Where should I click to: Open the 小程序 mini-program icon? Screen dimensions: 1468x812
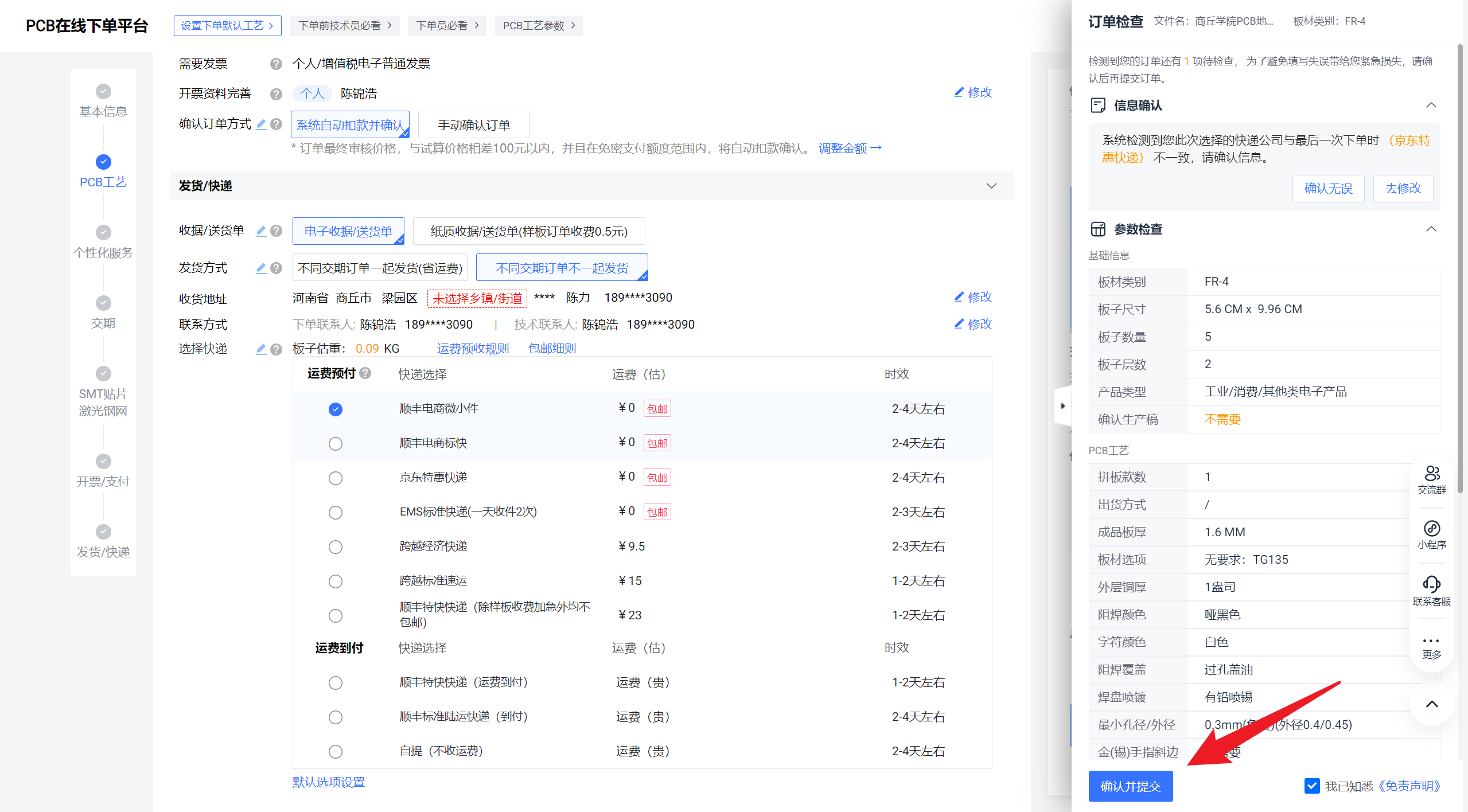tap(1431, 529)
